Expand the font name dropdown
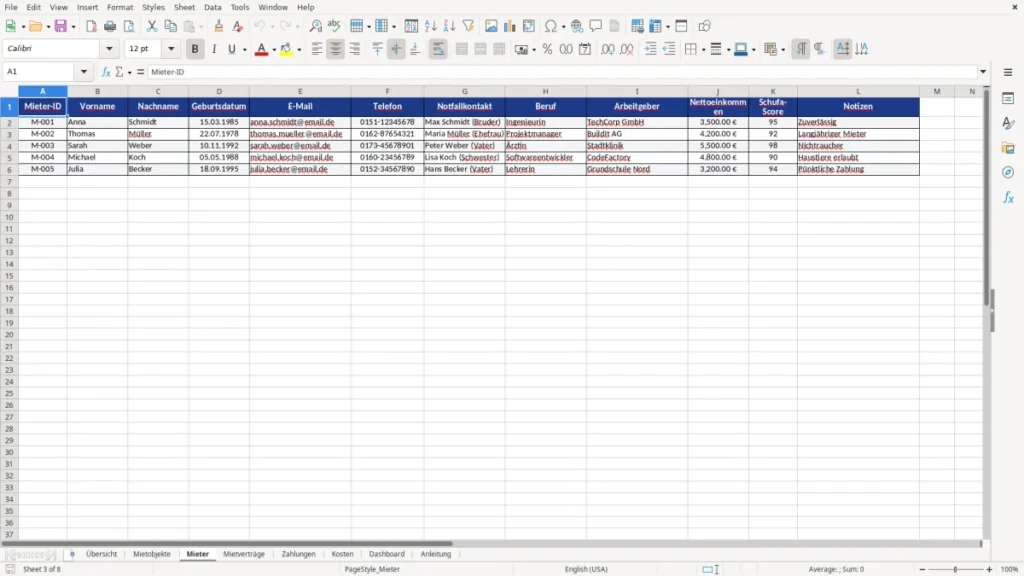 tap(109, 49)
